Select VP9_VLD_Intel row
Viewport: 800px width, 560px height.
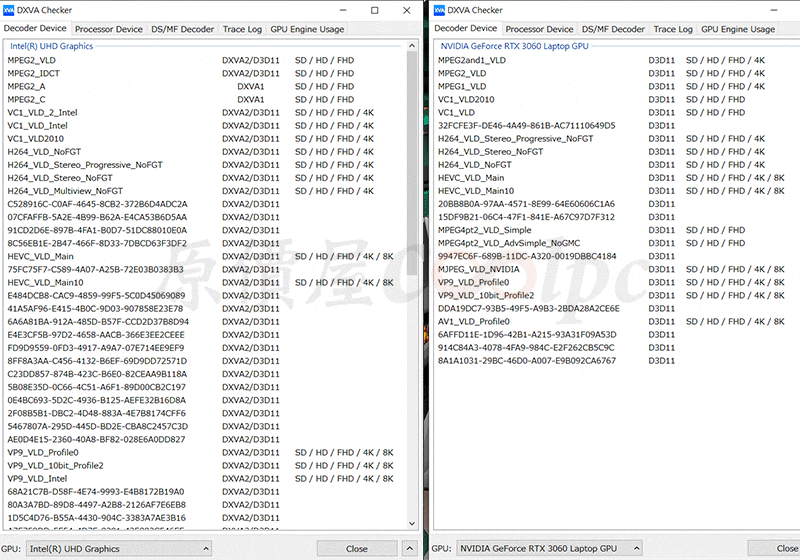[205, 478]
